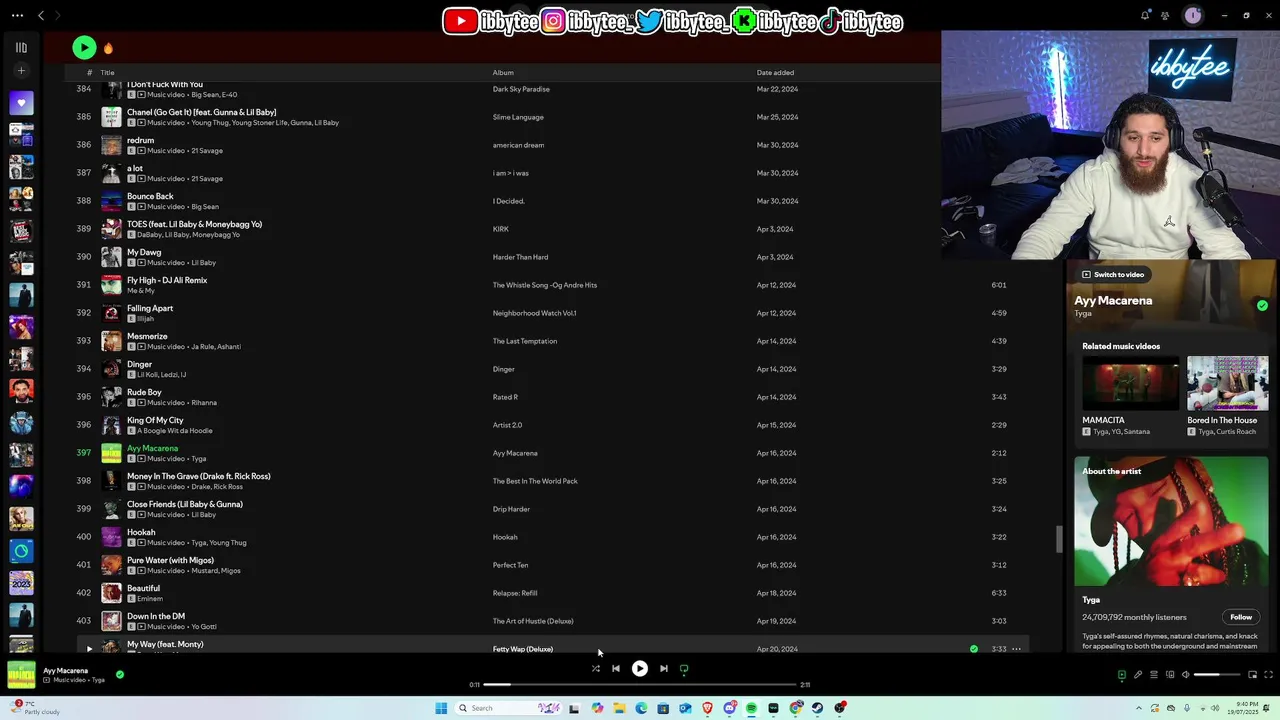
Task: Click the Down In the DM track title
Action: 156,616
